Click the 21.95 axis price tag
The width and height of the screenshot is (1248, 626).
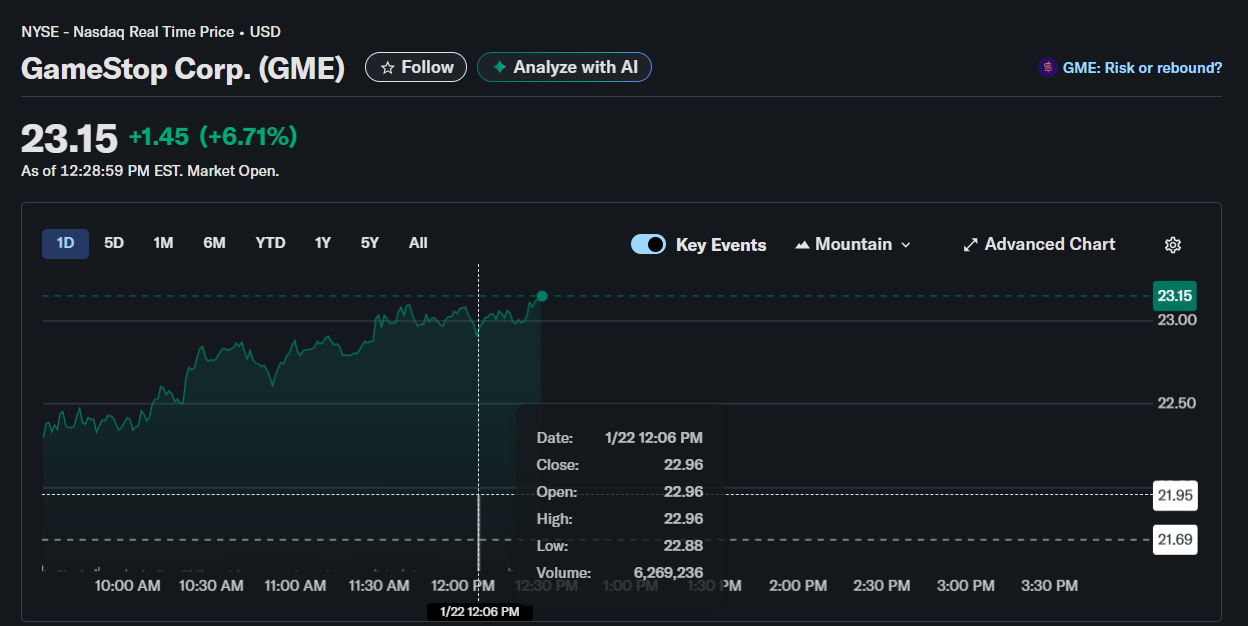[1174, 495]
